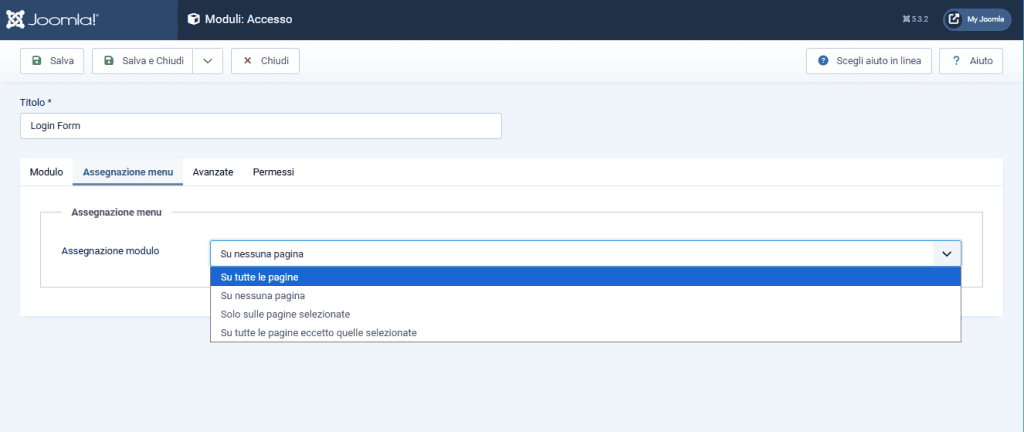Expand the arrow next to Salva e Chiudi
This screenshot has height=432, width=1024.
coord(207,61)
